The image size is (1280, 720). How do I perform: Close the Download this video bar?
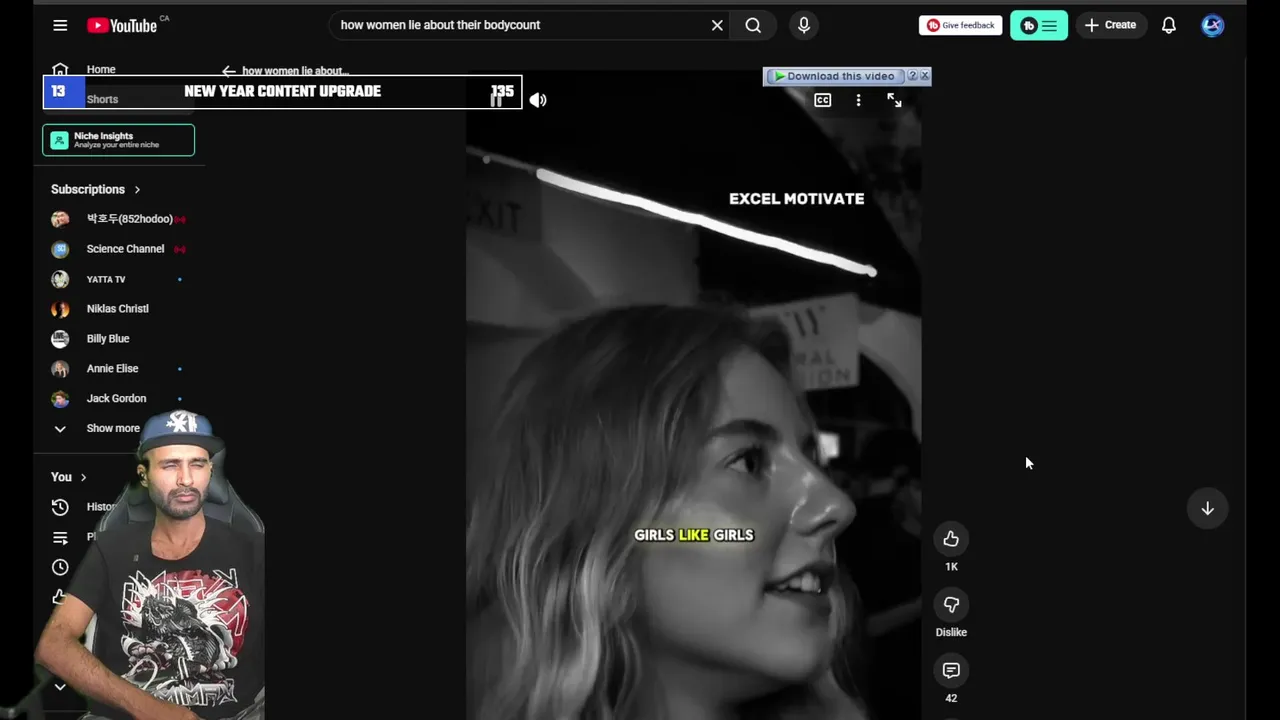pos(925,75)
